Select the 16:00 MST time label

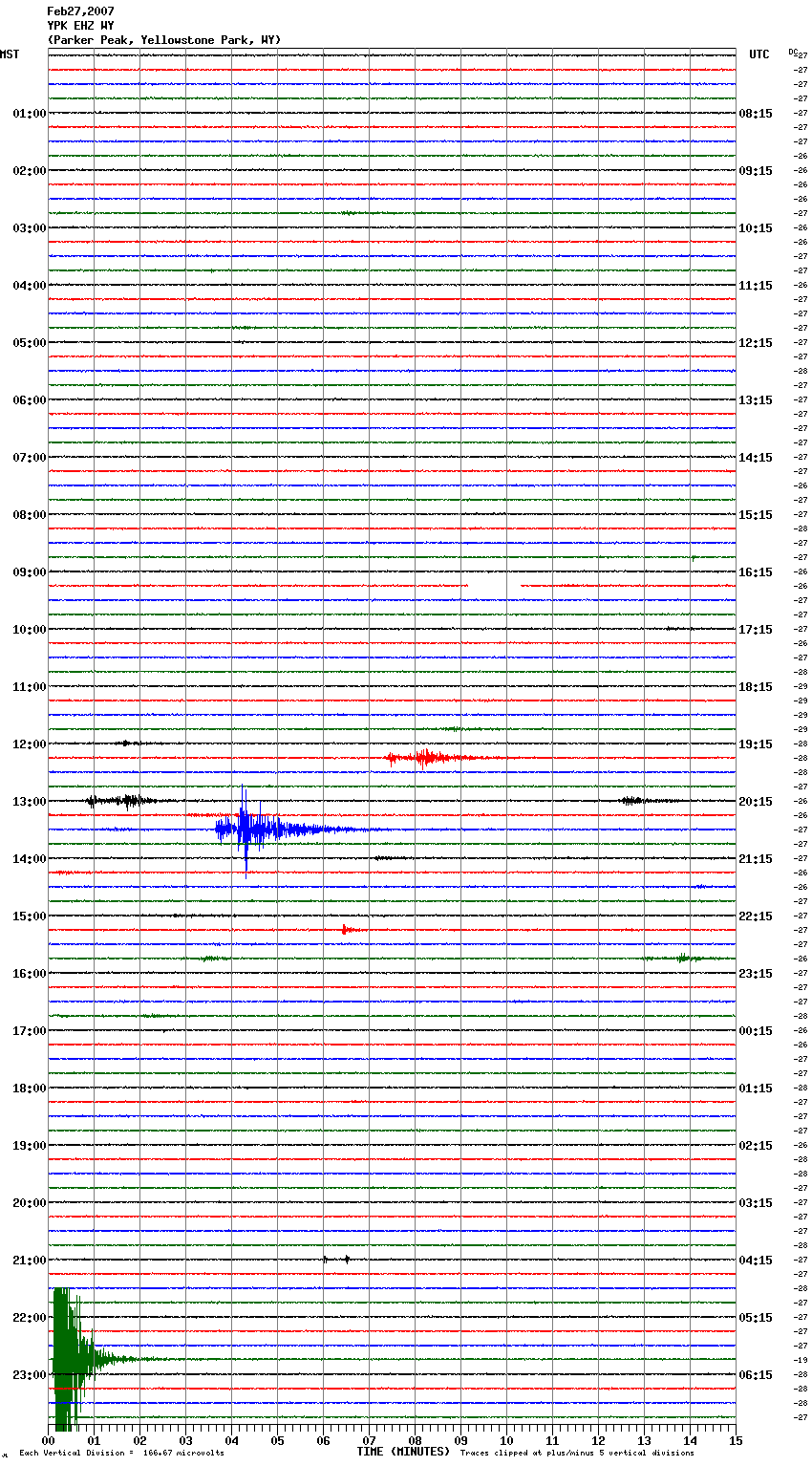tap(29, 974)
